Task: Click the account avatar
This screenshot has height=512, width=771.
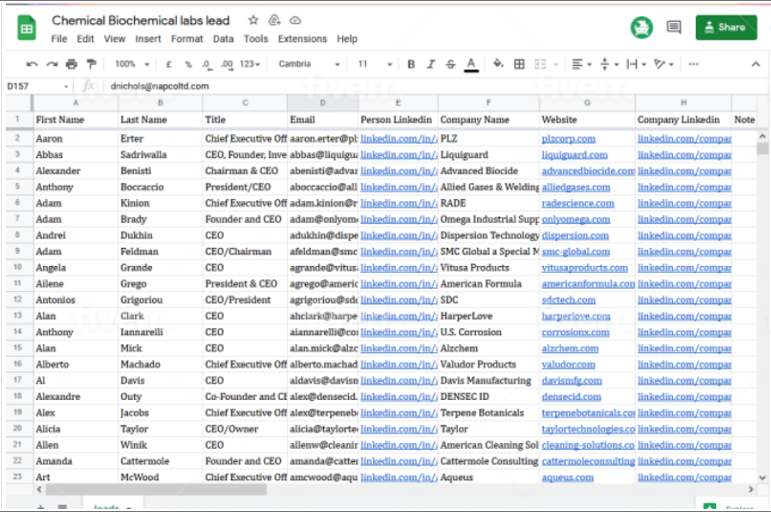Action: 642,27
